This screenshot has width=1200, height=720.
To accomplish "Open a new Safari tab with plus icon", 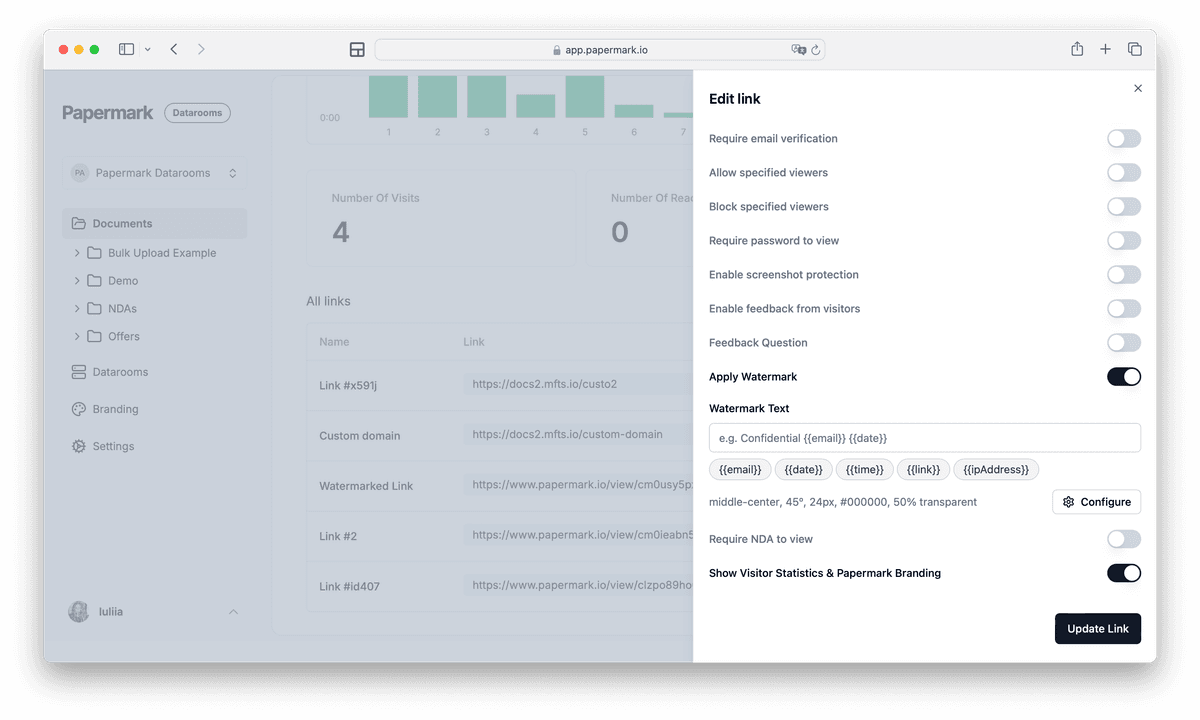I will click(x=1105, y=49).
